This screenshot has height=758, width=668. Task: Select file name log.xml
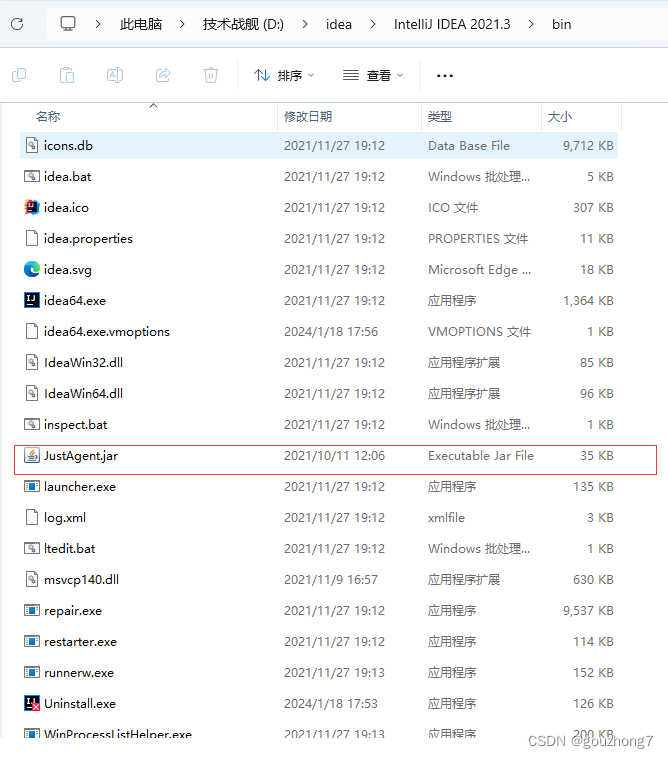65,518
